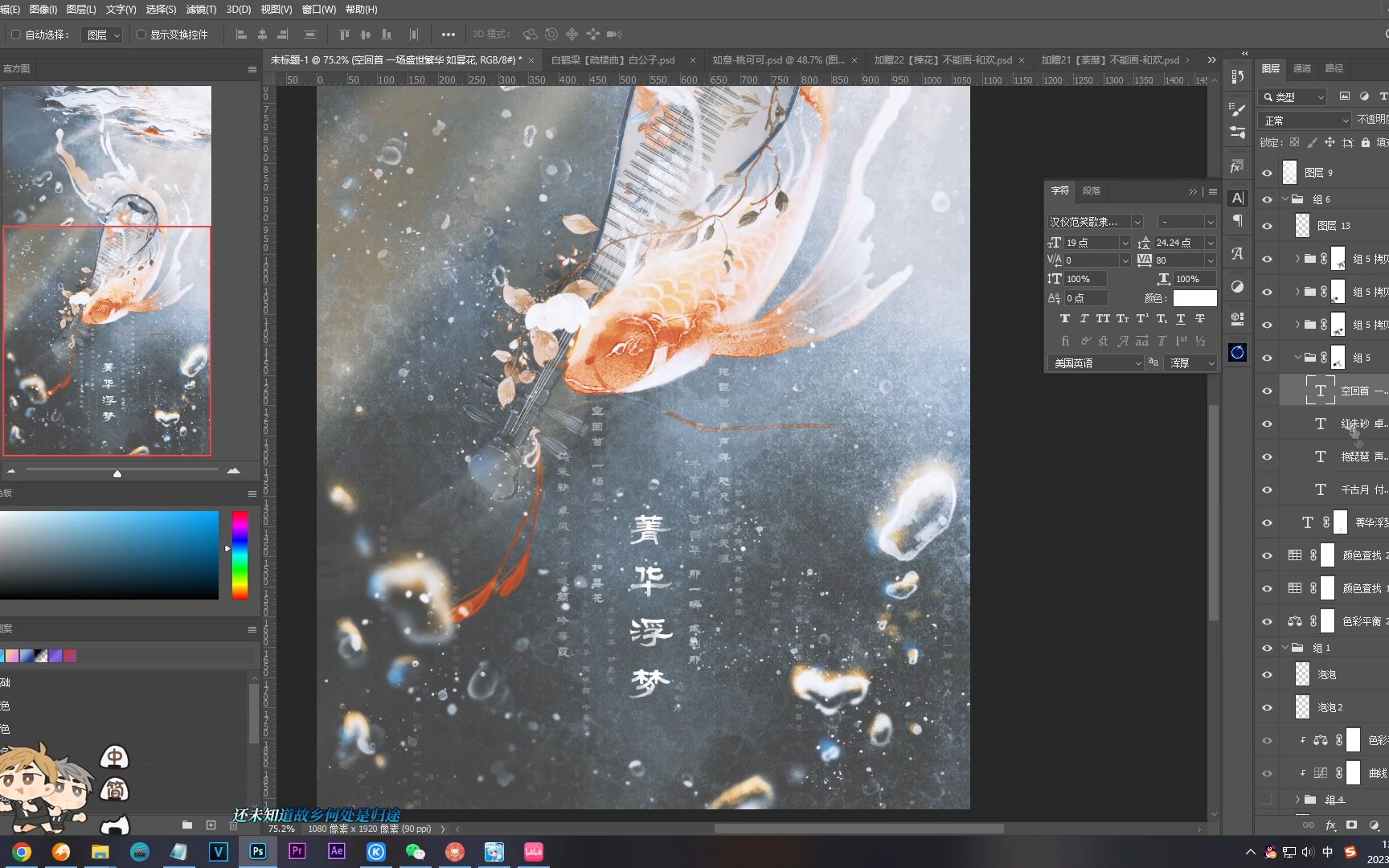
Task: Hide the 组 6 group
Action: pyautogui.click(x=1268, y=199)
